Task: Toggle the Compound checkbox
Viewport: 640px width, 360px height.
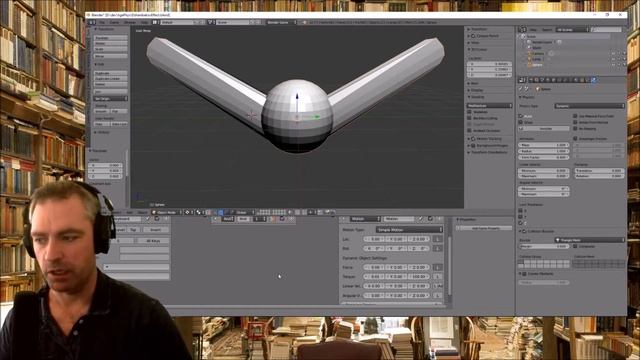Action: [x=575, y=247]
